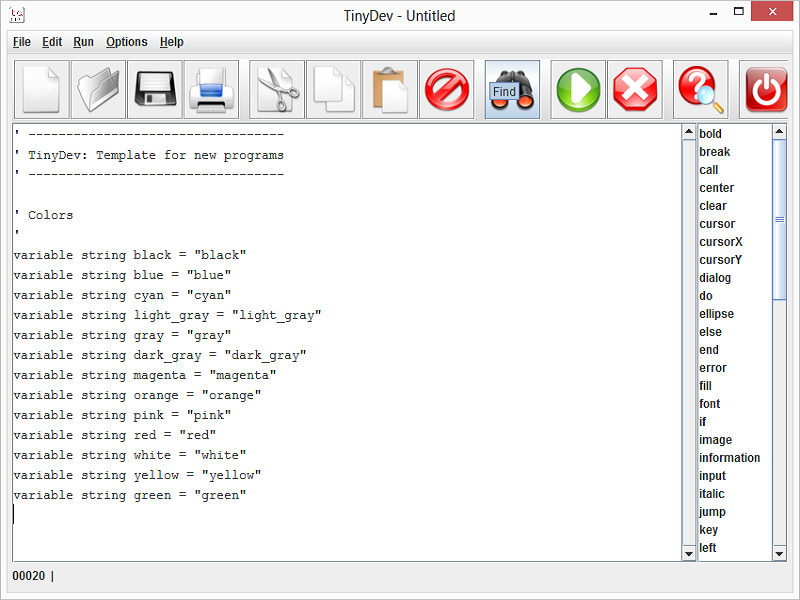Click the '00020' line number in status bar
This screenshot has height=600, width=800.
(29, 576)
